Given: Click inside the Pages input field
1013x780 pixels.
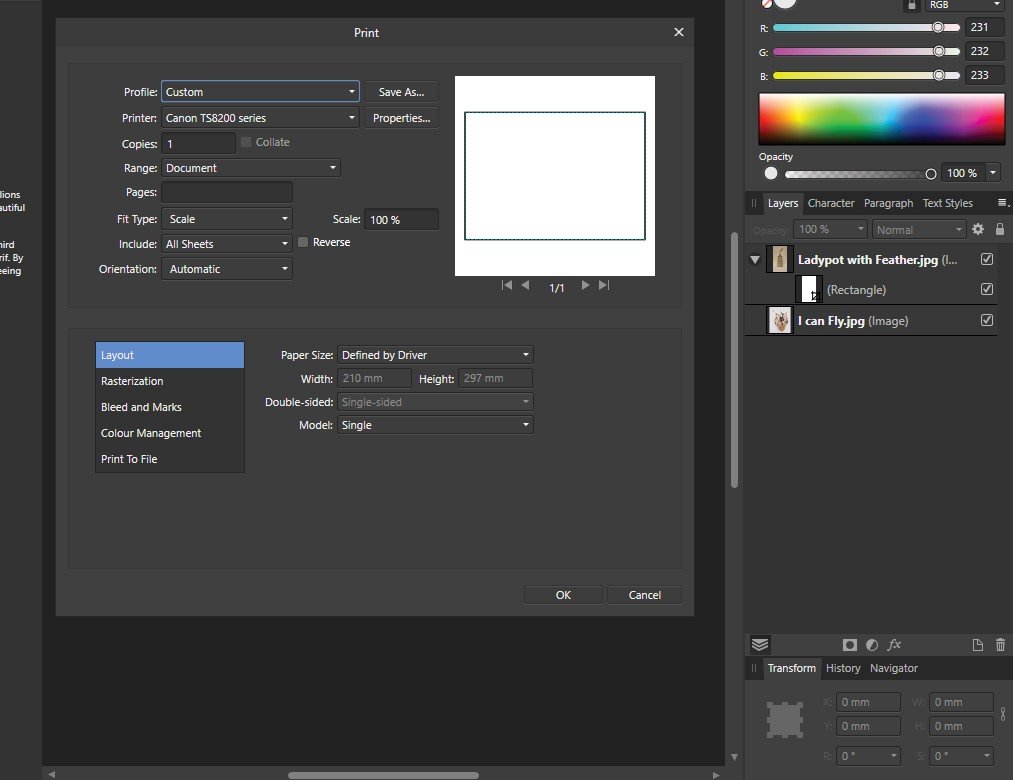Looking at the screenshot, I should pyautogui.click(x=226, y=192).
